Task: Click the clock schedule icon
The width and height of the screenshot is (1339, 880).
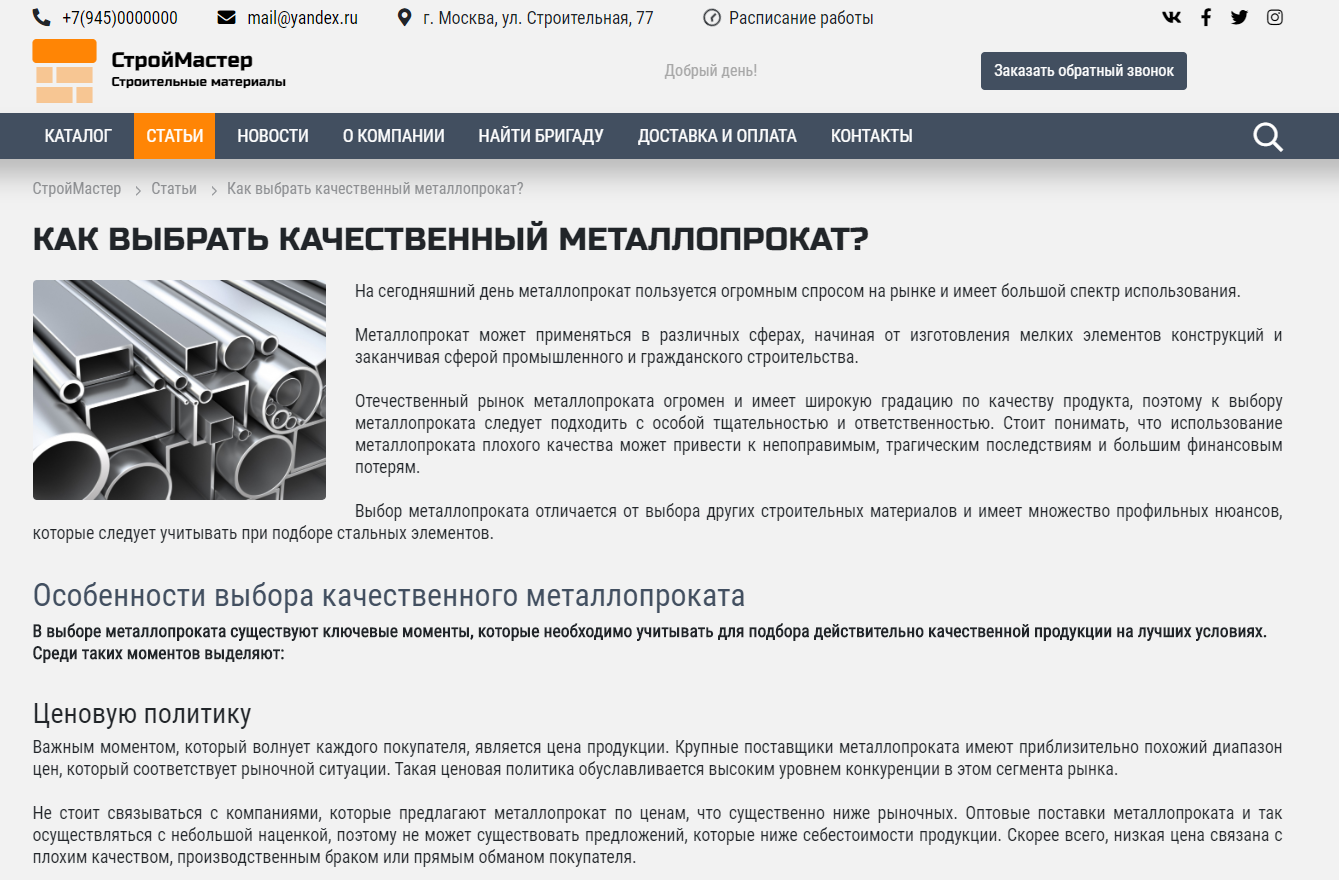Action: tap(712, 18)
